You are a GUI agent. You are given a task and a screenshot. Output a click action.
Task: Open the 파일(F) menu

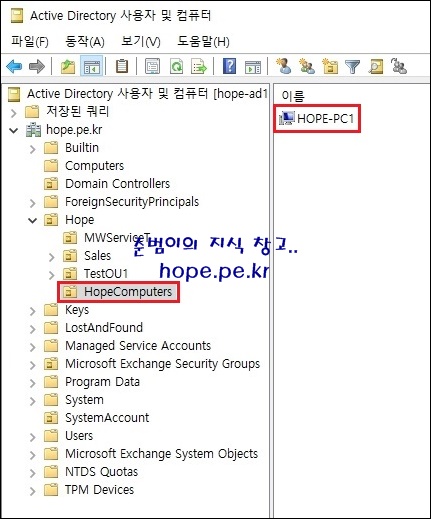click(x=30, y=42)
